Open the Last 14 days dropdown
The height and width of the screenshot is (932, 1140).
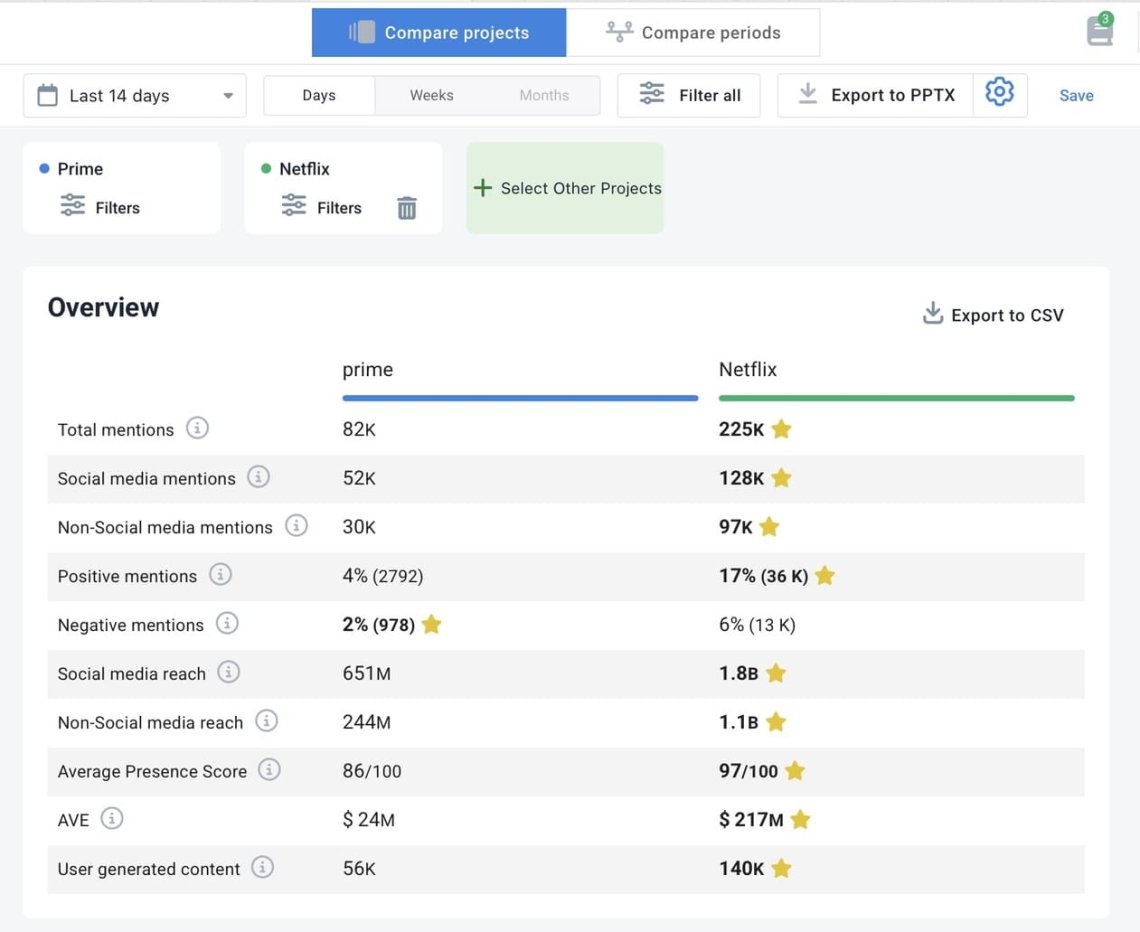click(134, 95)
